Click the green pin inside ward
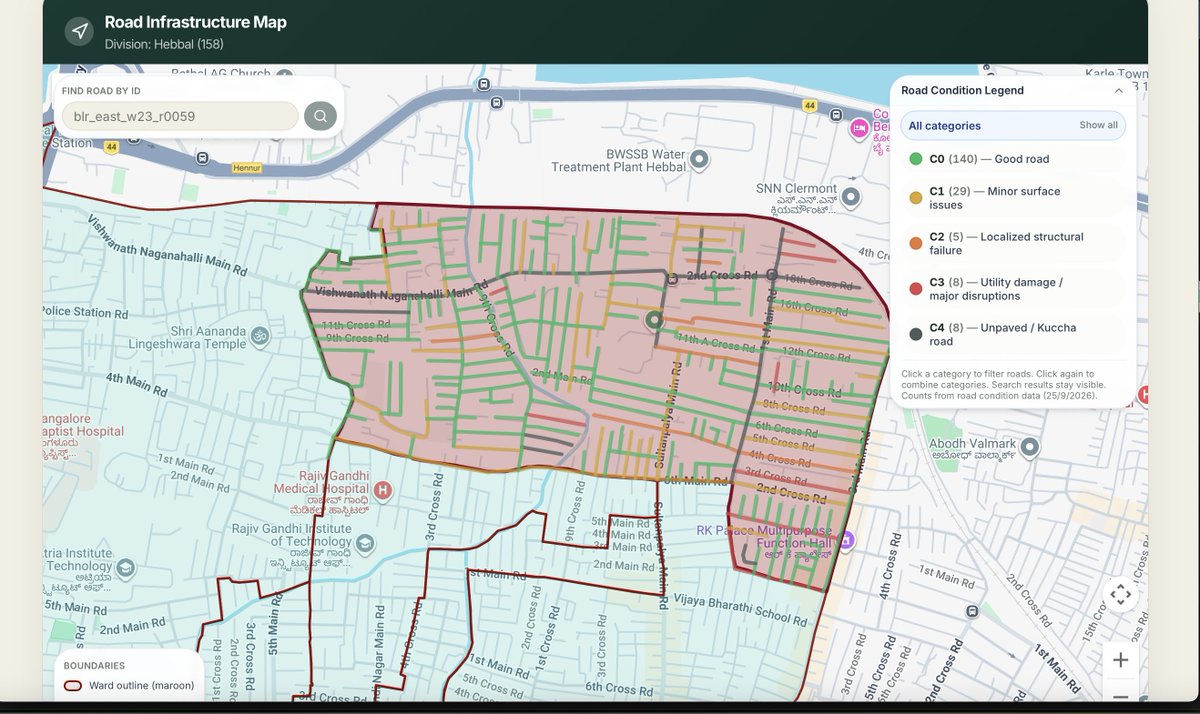 point(655,320)
